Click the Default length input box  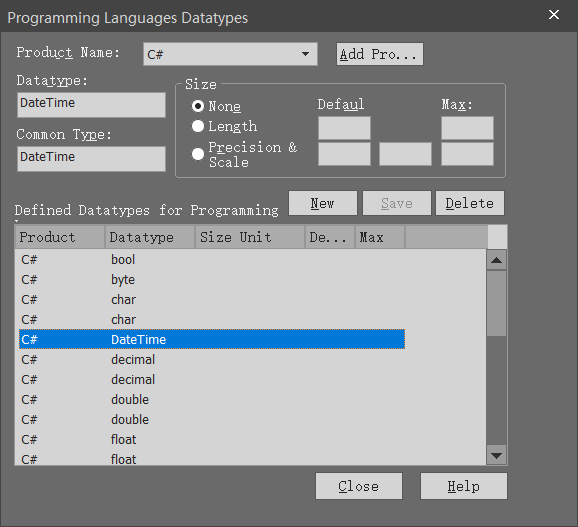(344, 128)
